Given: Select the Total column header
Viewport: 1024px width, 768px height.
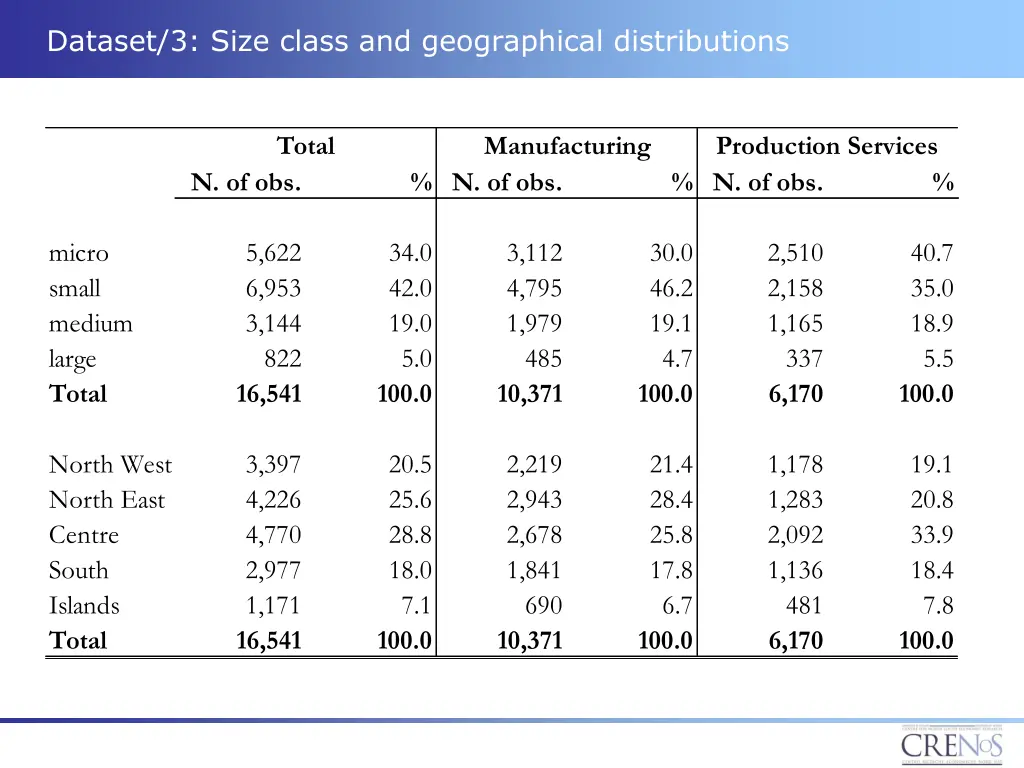Looking at the screenshot, I should click(x=306, y=146).
